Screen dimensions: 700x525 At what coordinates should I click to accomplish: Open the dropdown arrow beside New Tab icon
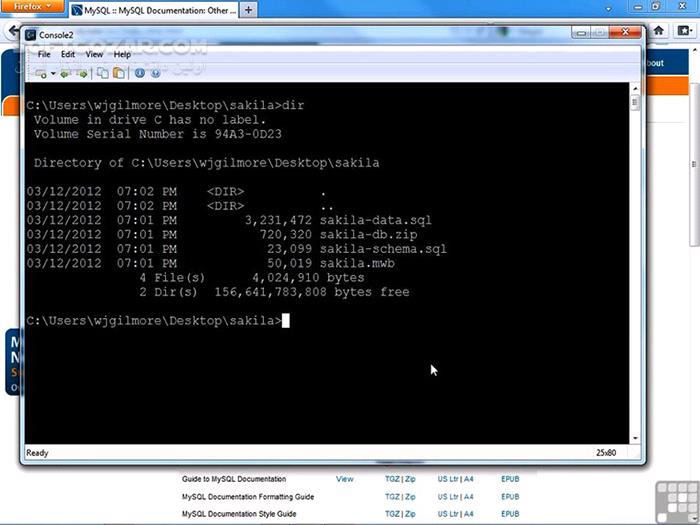pyautogui.click(x=53, y=73)
